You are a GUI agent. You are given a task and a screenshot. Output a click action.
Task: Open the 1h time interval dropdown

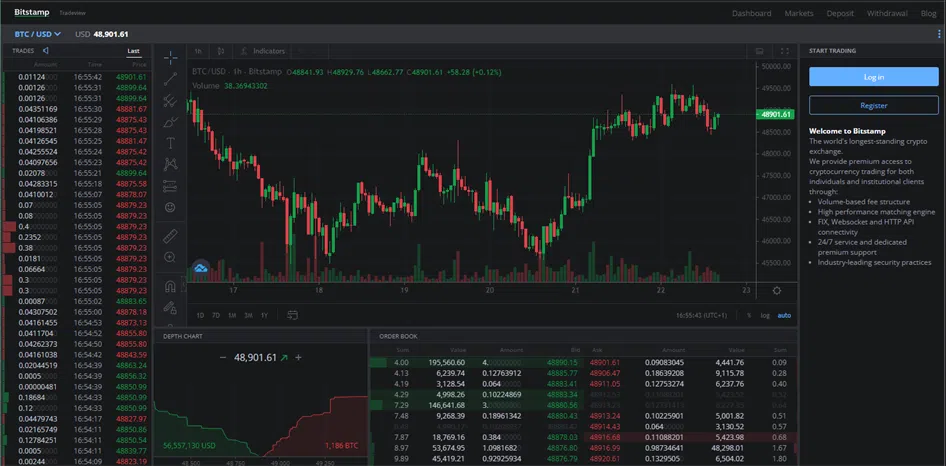click(198, 51)
